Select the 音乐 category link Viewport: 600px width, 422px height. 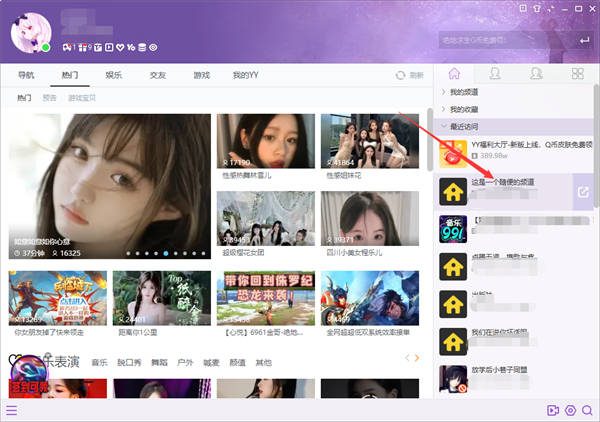pos(99,362)
